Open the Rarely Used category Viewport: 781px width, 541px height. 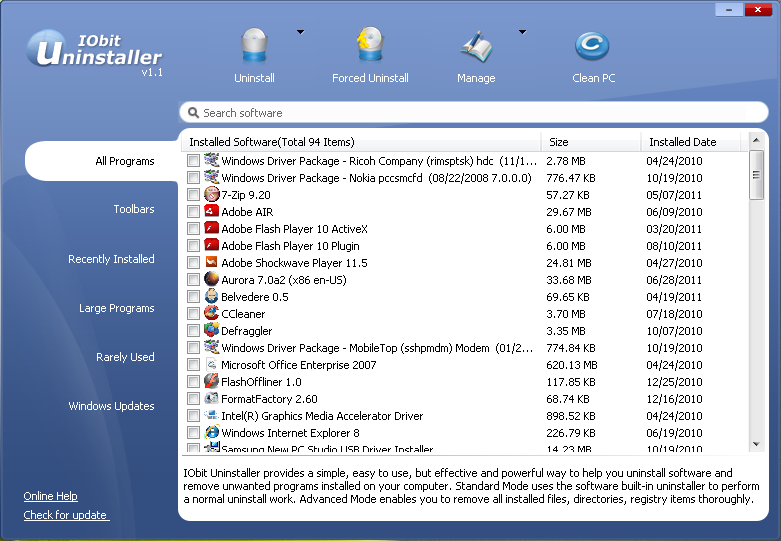pos(125,357)
